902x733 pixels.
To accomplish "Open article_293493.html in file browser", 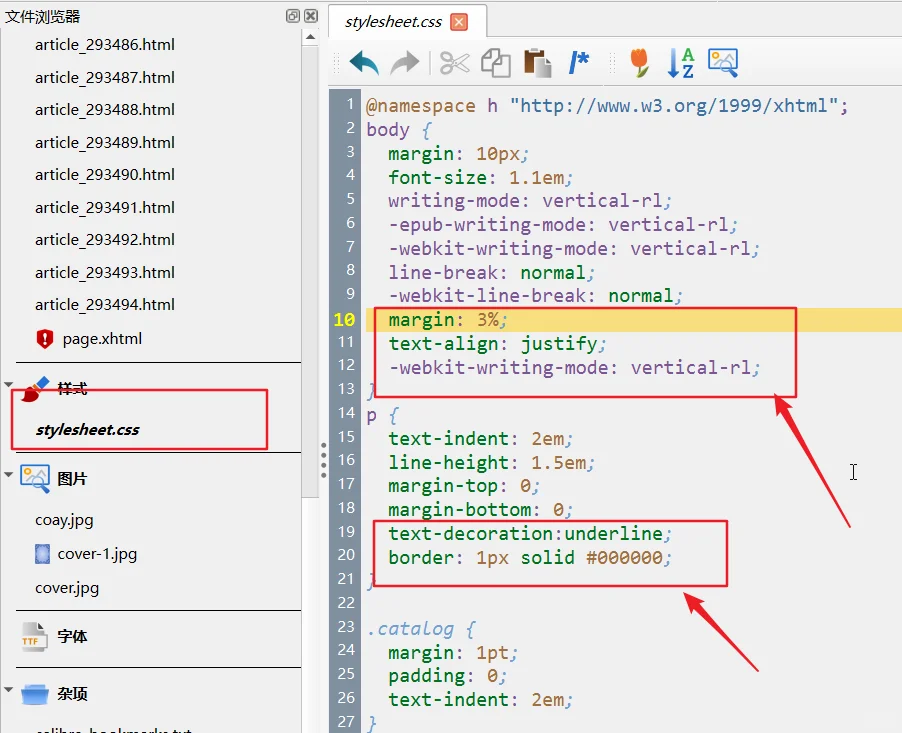I will point(105,272).
